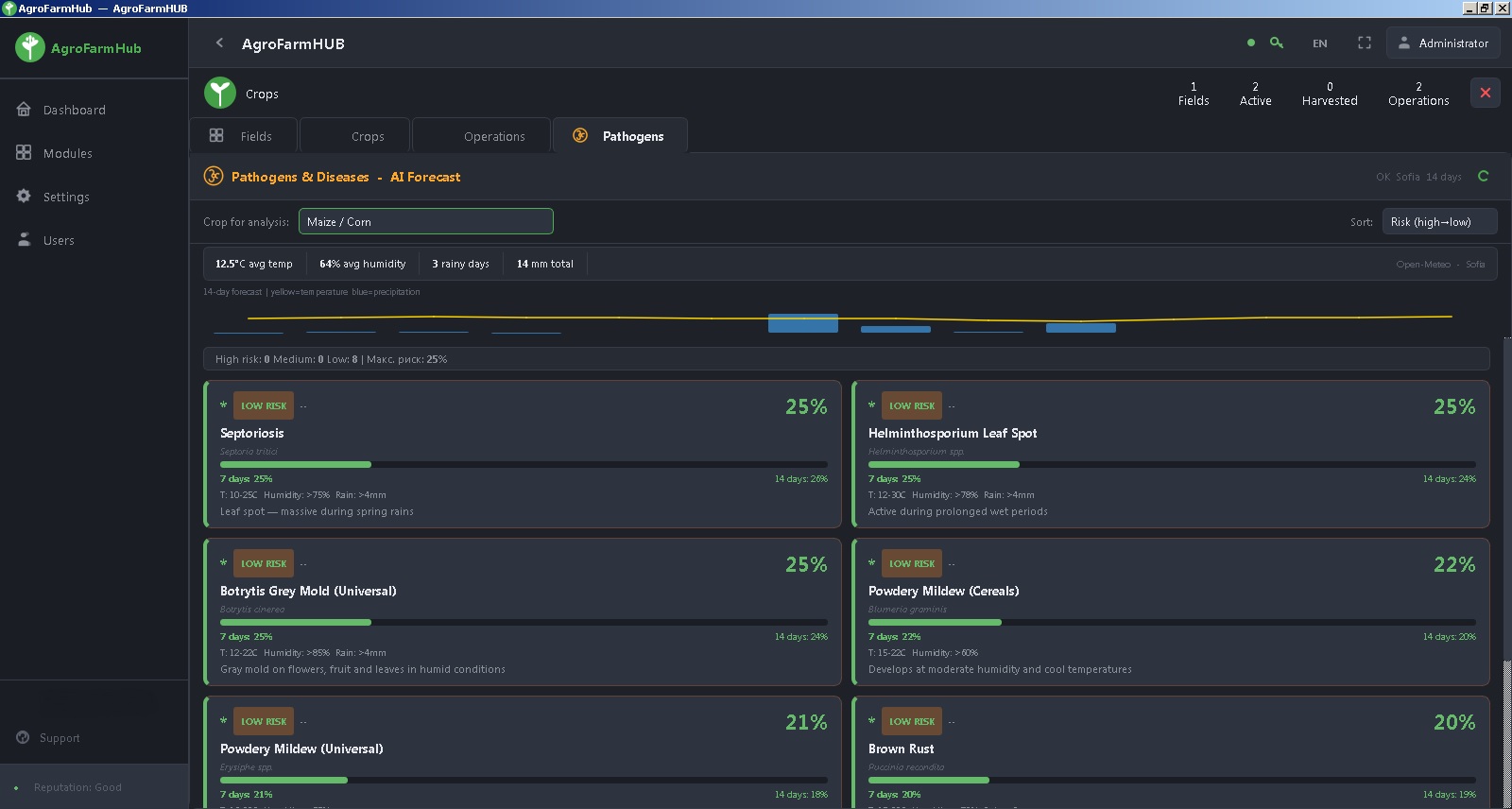Click the Botrytis Grey Mold (Universal) title
This screenshot has width=1512, height=809.
308,591
